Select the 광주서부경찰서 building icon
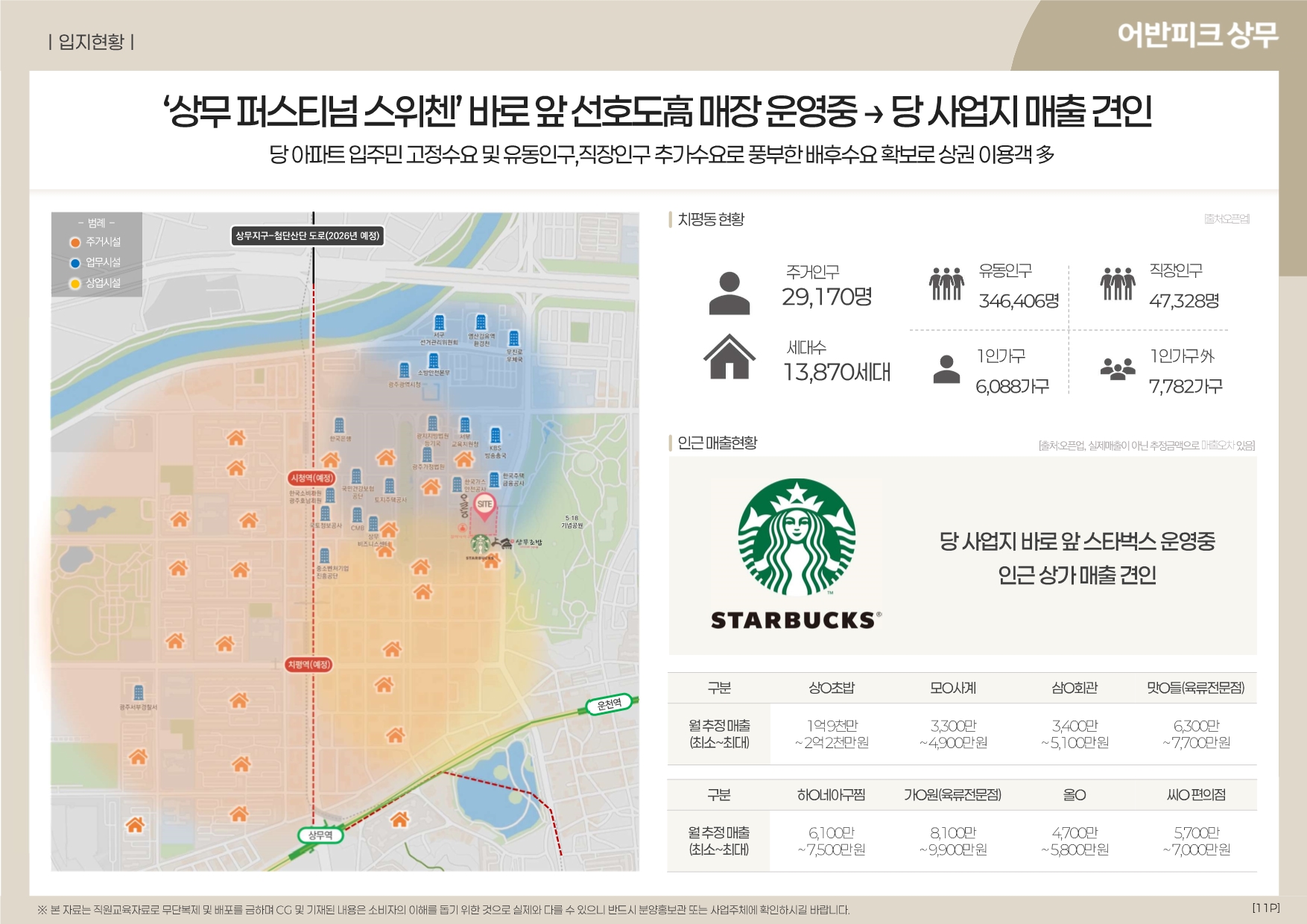1307x924 pixels. (139, 693)
